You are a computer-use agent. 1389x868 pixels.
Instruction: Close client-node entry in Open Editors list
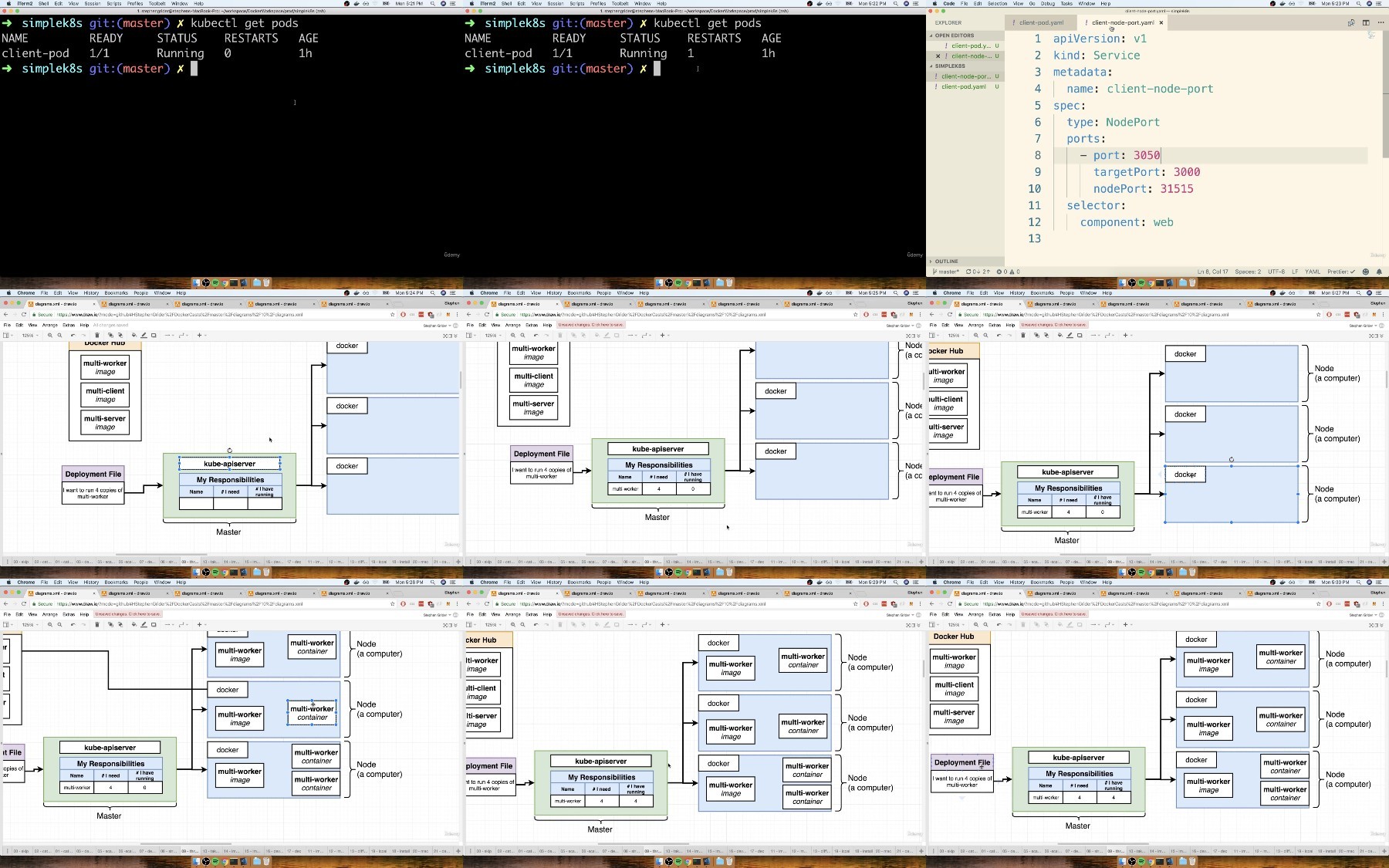938,56
